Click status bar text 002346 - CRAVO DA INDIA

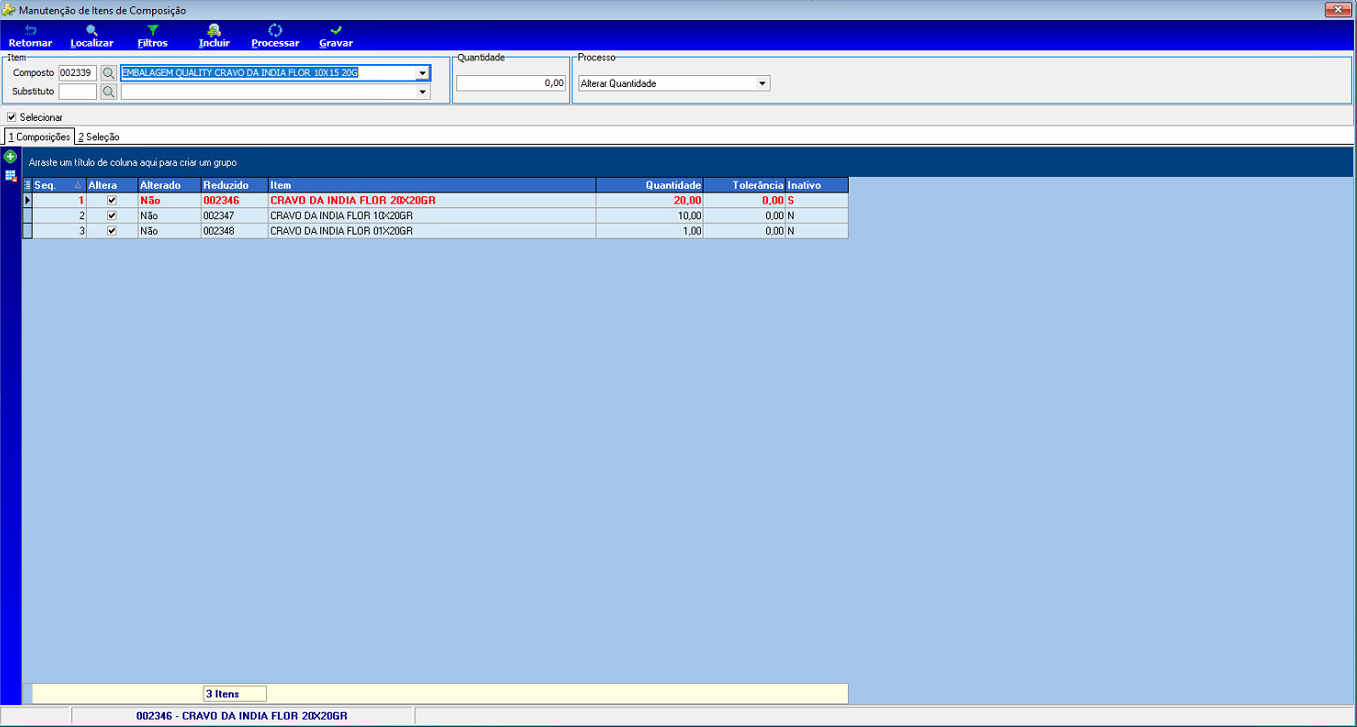pyautogui.click(x=242, y=716)
